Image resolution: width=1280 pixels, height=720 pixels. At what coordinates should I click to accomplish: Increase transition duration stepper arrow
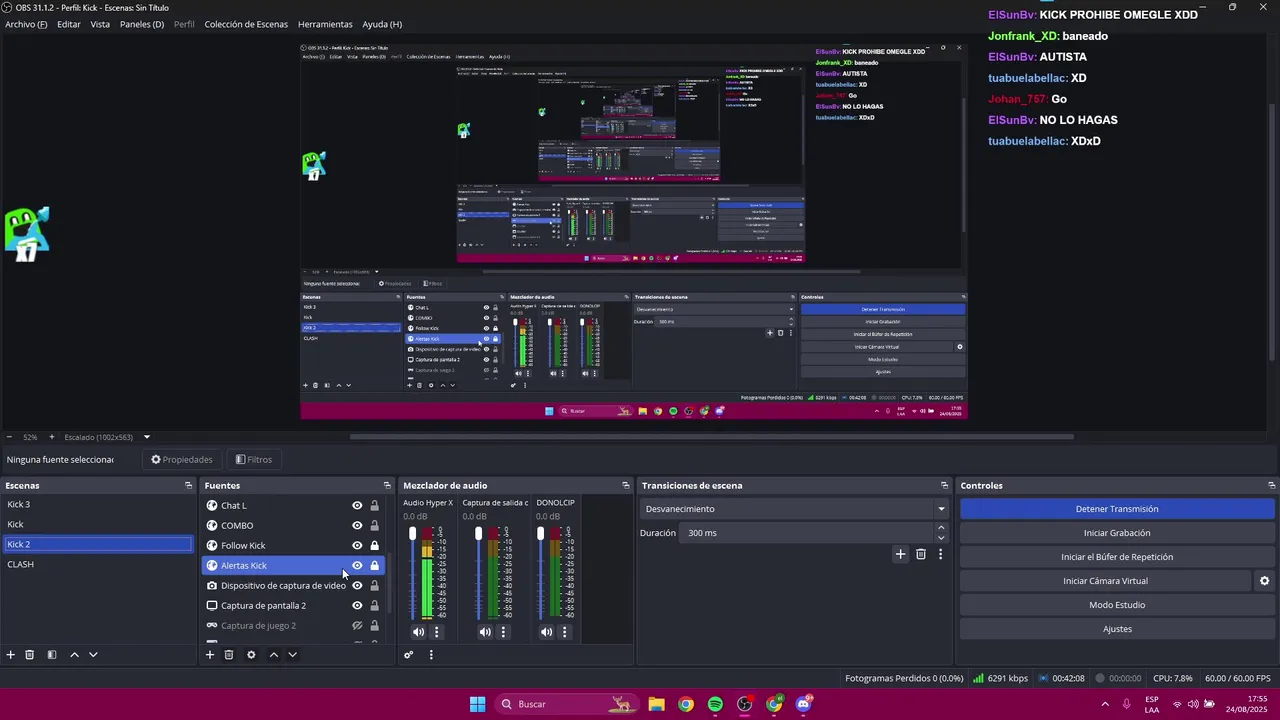coord(941,529)
